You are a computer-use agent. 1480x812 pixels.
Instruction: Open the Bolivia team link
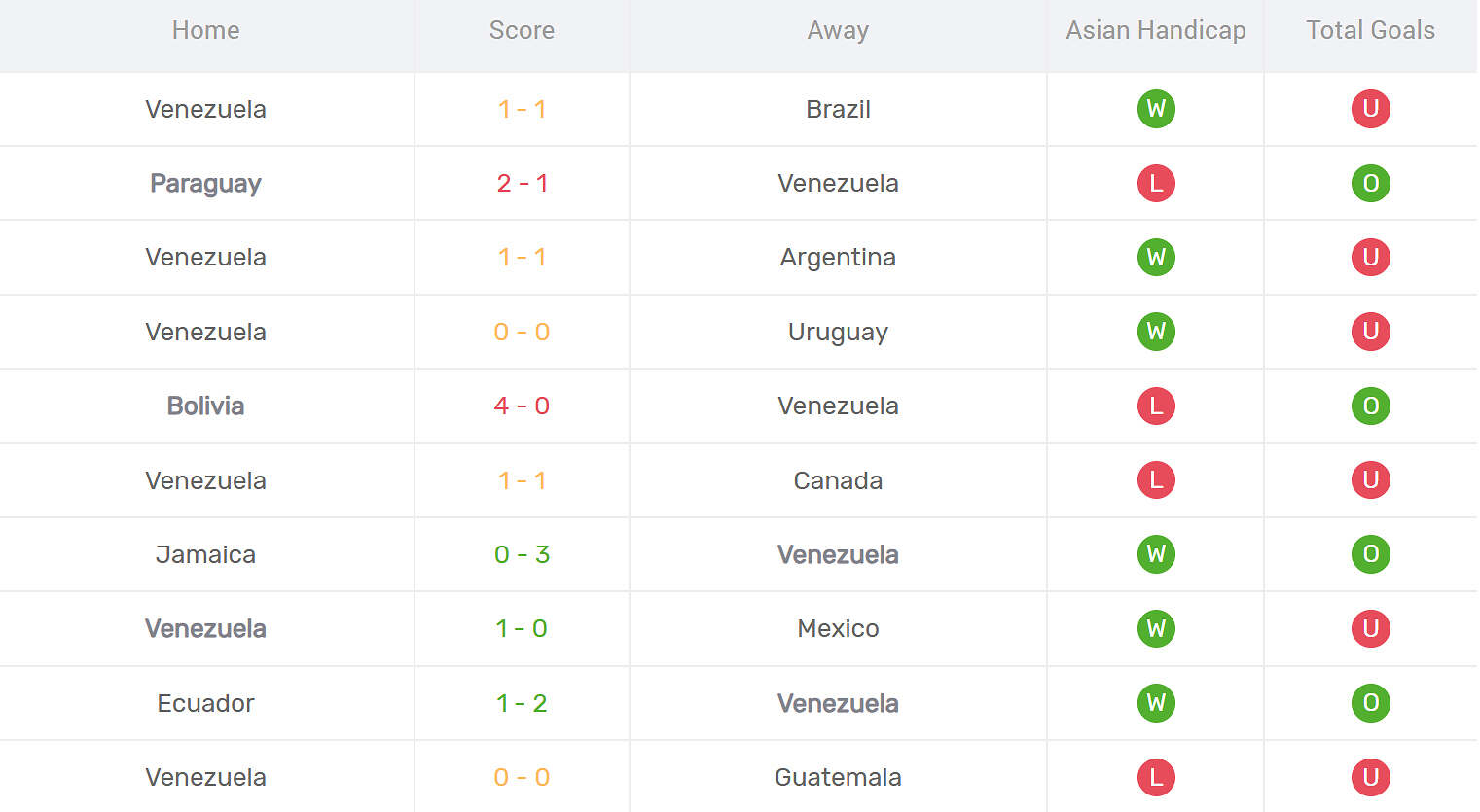[205, 406]
